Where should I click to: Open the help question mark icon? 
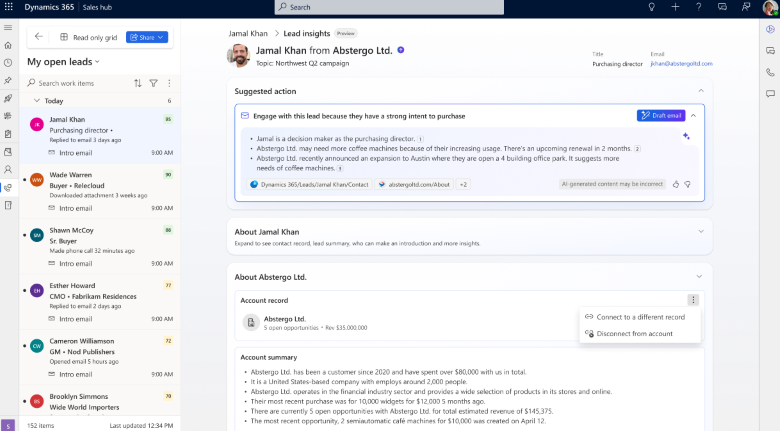(698, 7)
